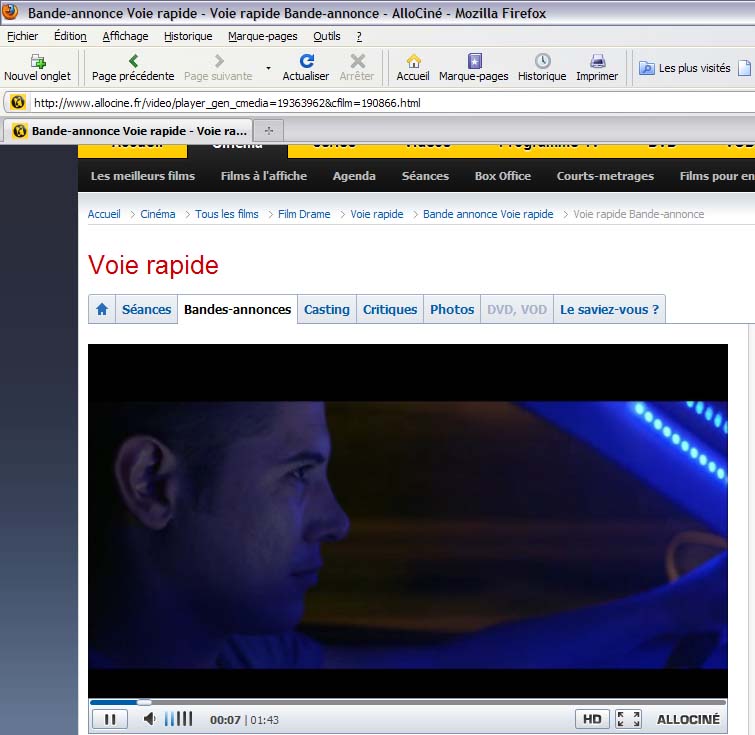This screenshot has width=755, height=735.
Task: Click ALLOCINÉ logo in player
Action: 688,719
